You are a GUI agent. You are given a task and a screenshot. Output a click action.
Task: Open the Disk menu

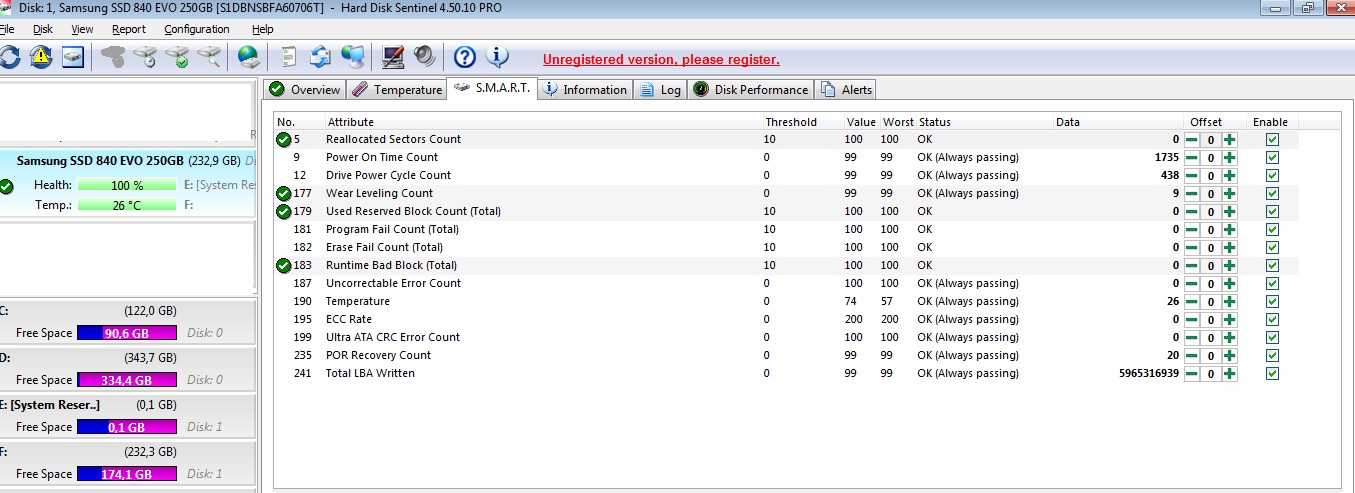point(43,29)
